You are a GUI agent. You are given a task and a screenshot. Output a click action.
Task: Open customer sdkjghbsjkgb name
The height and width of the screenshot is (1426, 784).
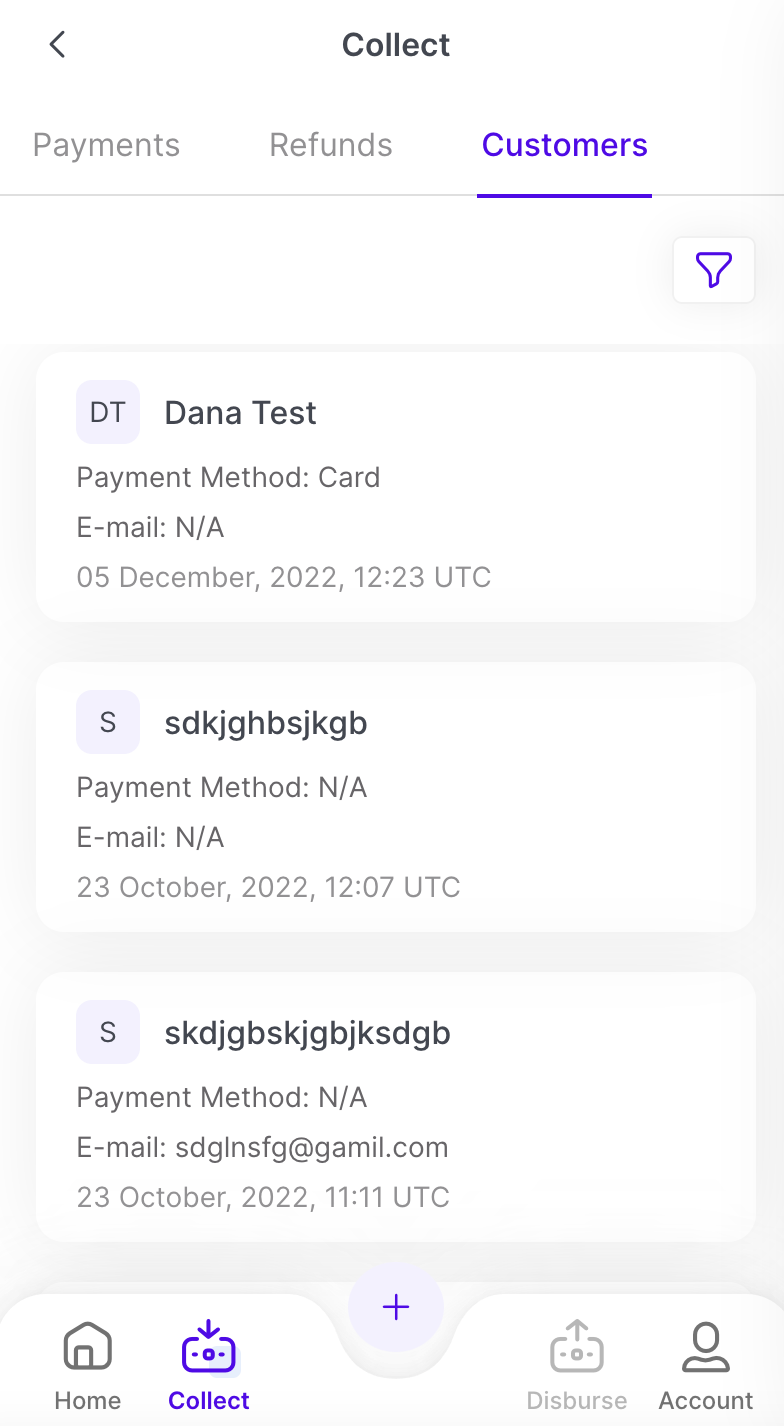[x=266, y=723]
